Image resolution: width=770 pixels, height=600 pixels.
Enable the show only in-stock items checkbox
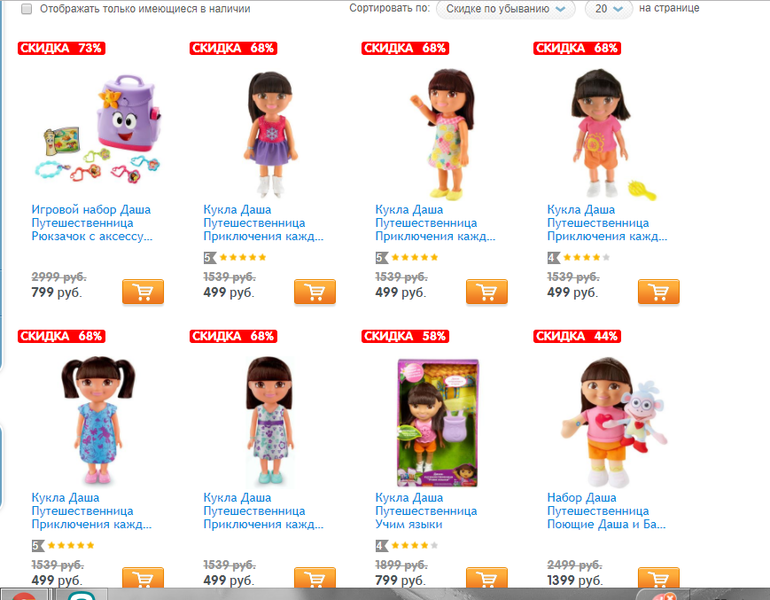click(x=27, y=9)
